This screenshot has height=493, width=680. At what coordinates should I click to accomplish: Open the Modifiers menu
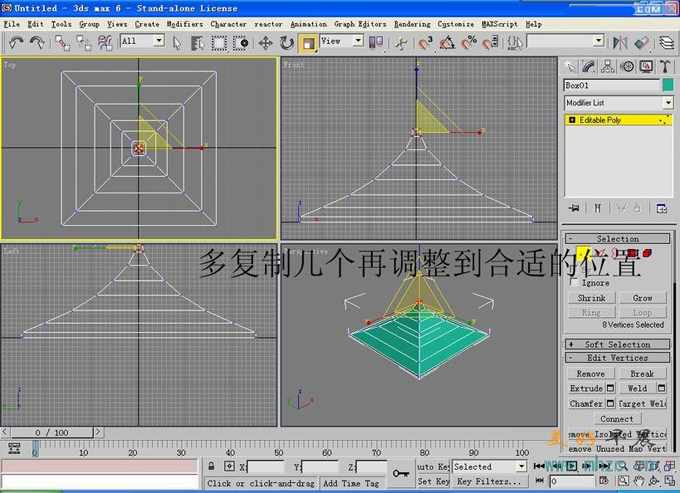click(x=184, y=23)
